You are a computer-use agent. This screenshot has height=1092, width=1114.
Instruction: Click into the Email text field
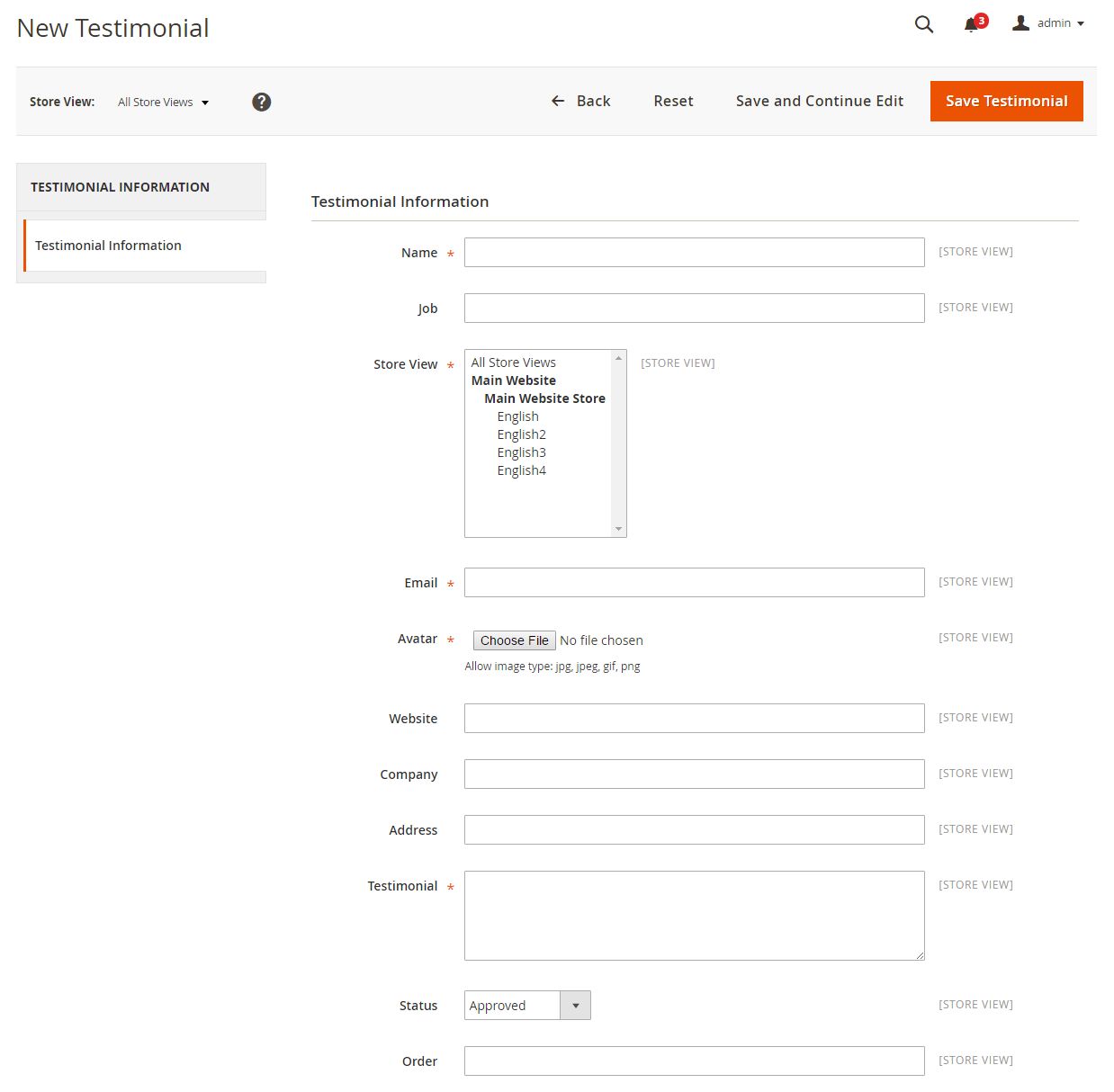694,583
